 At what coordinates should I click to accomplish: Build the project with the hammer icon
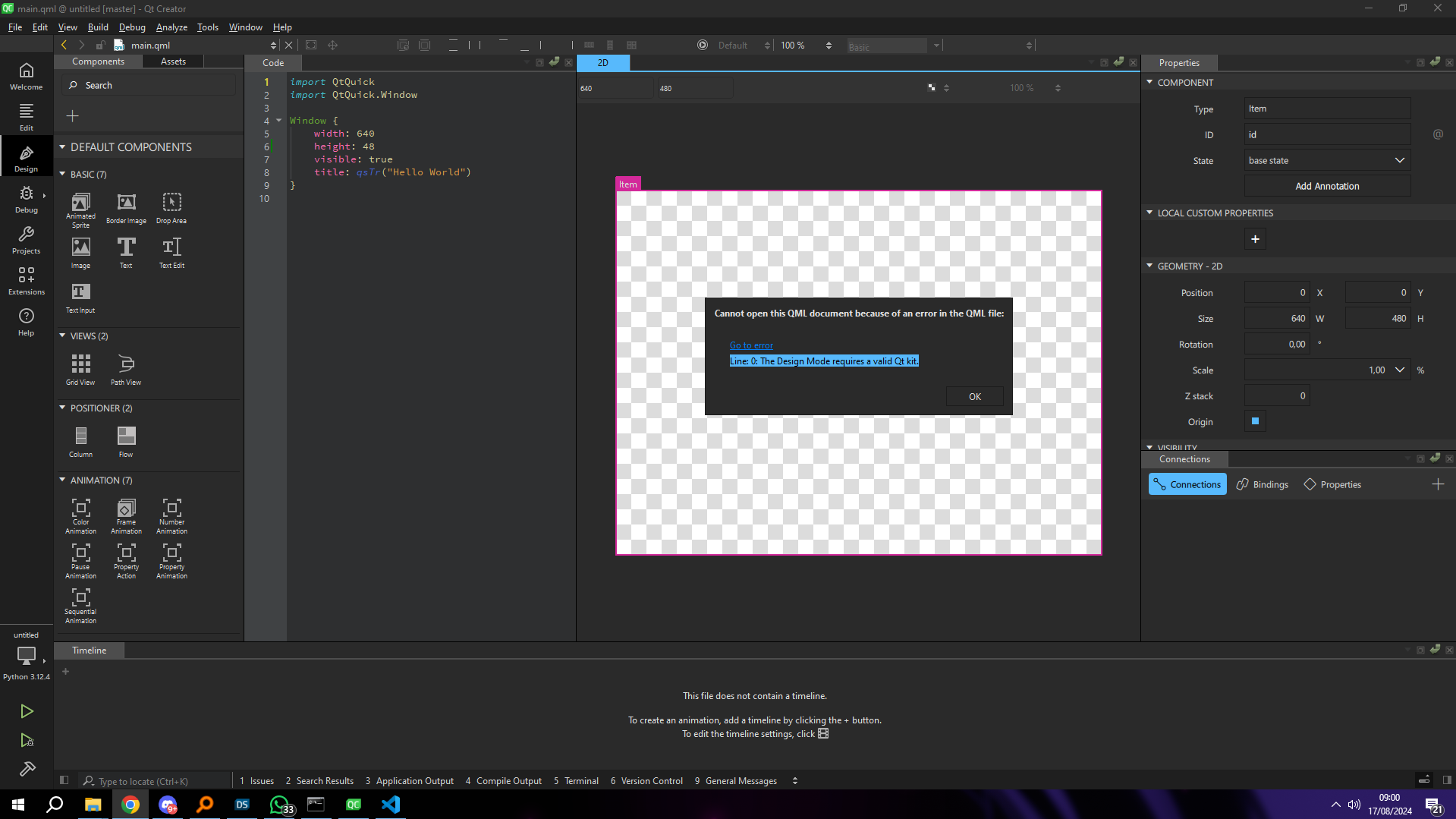27,769
